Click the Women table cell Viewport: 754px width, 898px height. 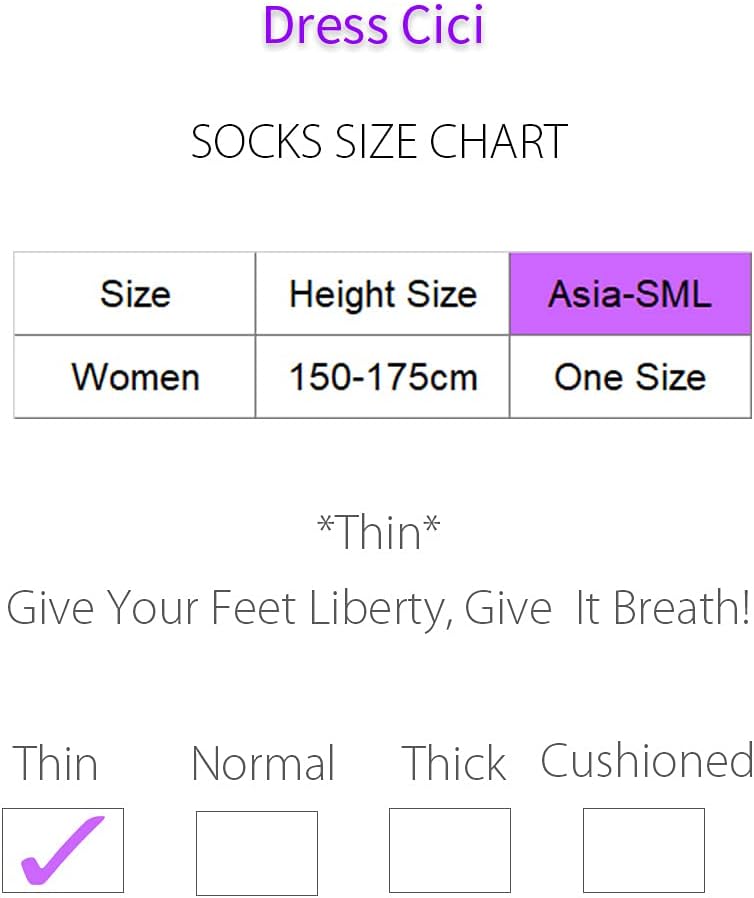click(135, 377)
